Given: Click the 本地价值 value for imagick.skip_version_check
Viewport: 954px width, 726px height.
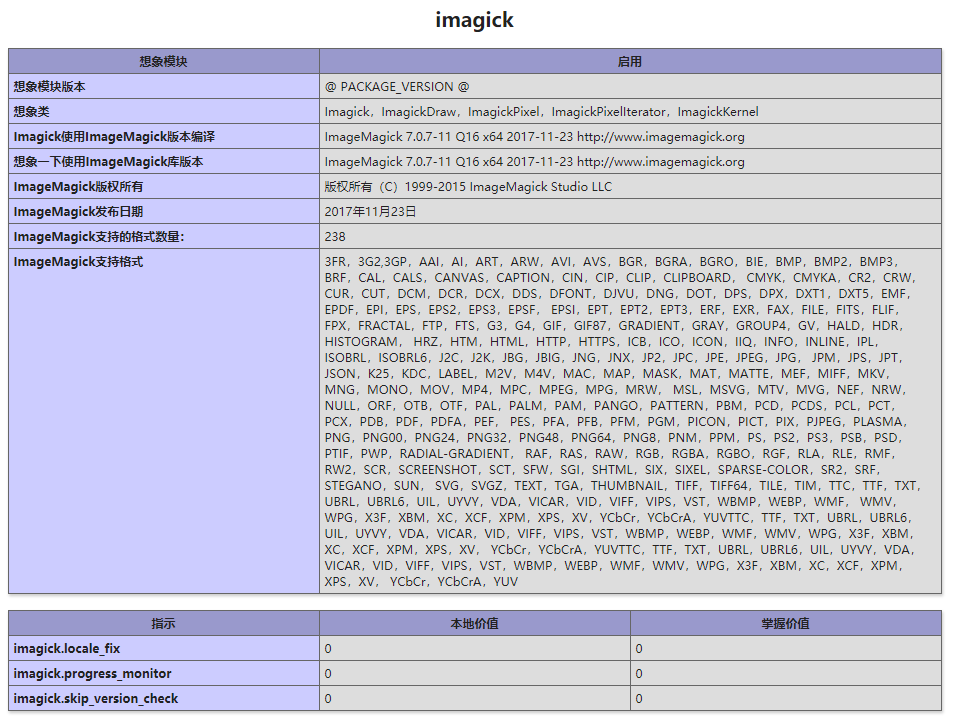Looking at the screenshot, I should point(328,698).
